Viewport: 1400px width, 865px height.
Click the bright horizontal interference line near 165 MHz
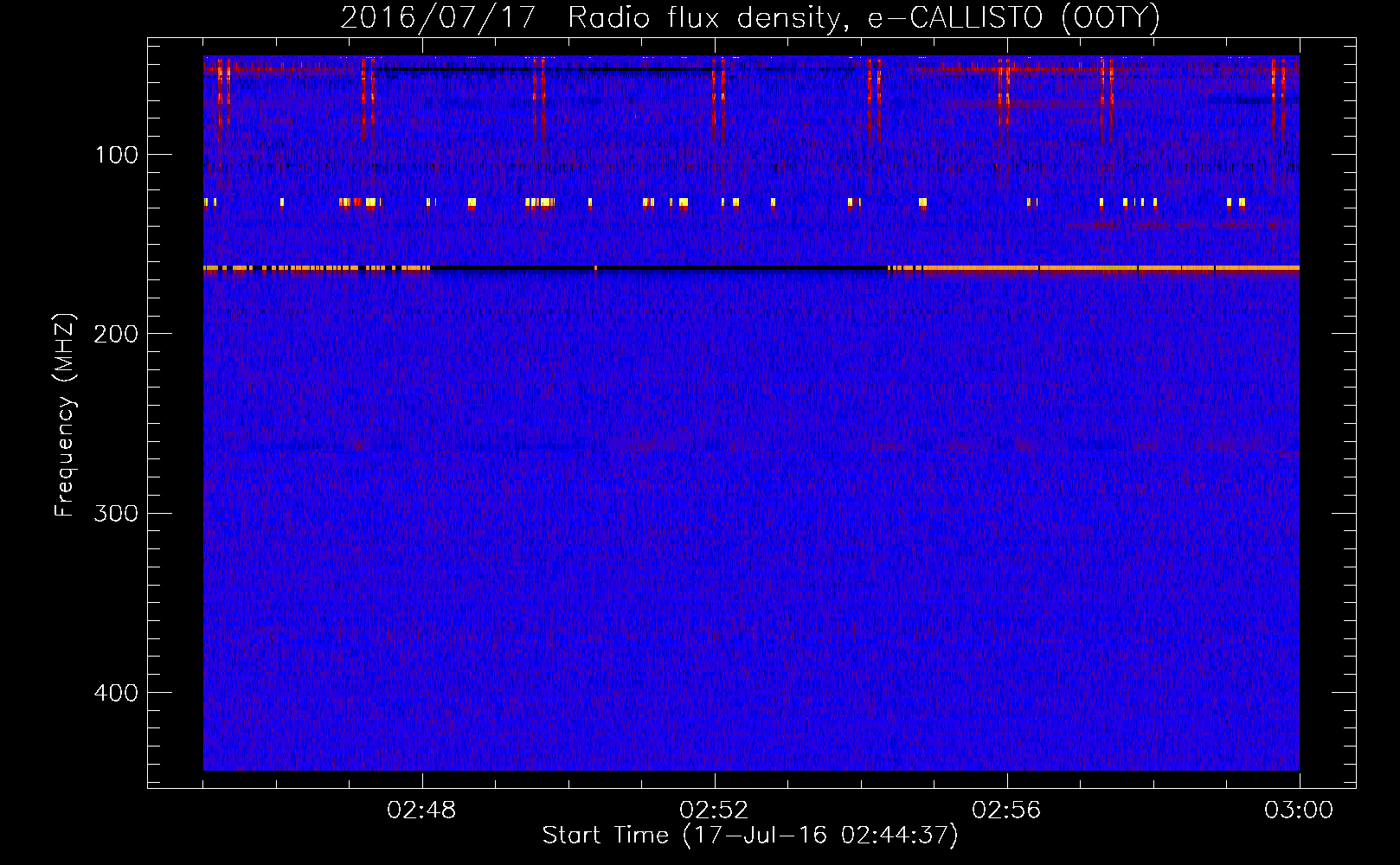pos(751,269)
